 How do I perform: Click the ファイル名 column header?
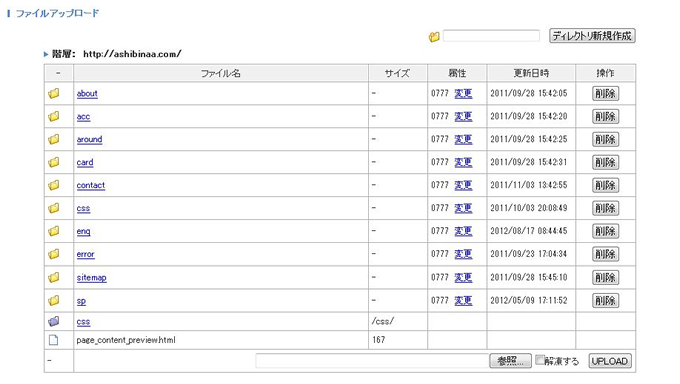click(221, 73)
